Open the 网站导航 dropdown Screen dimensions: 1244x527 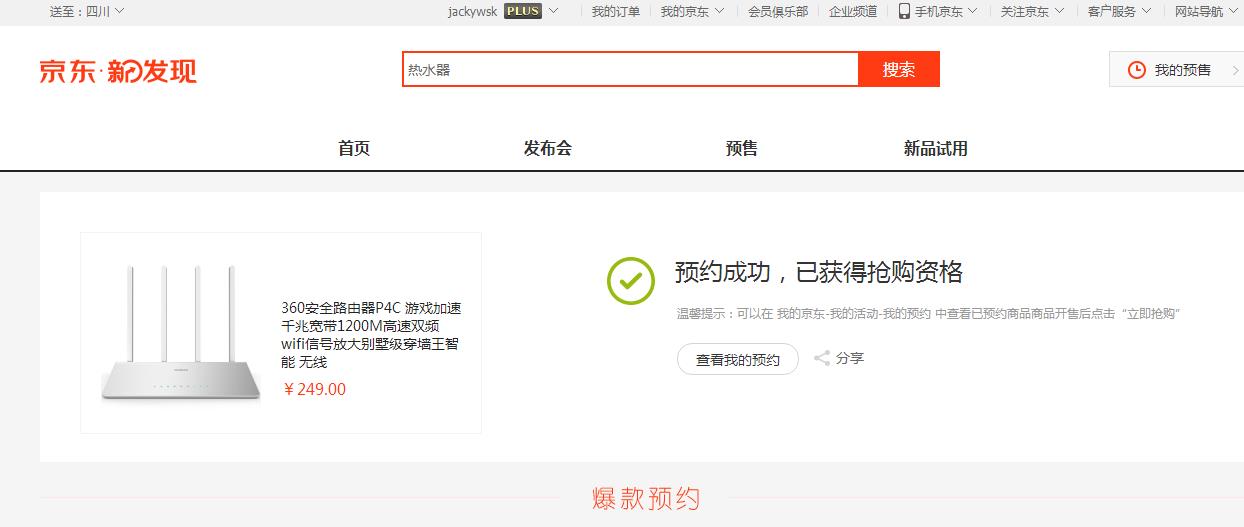[1206, 11]
